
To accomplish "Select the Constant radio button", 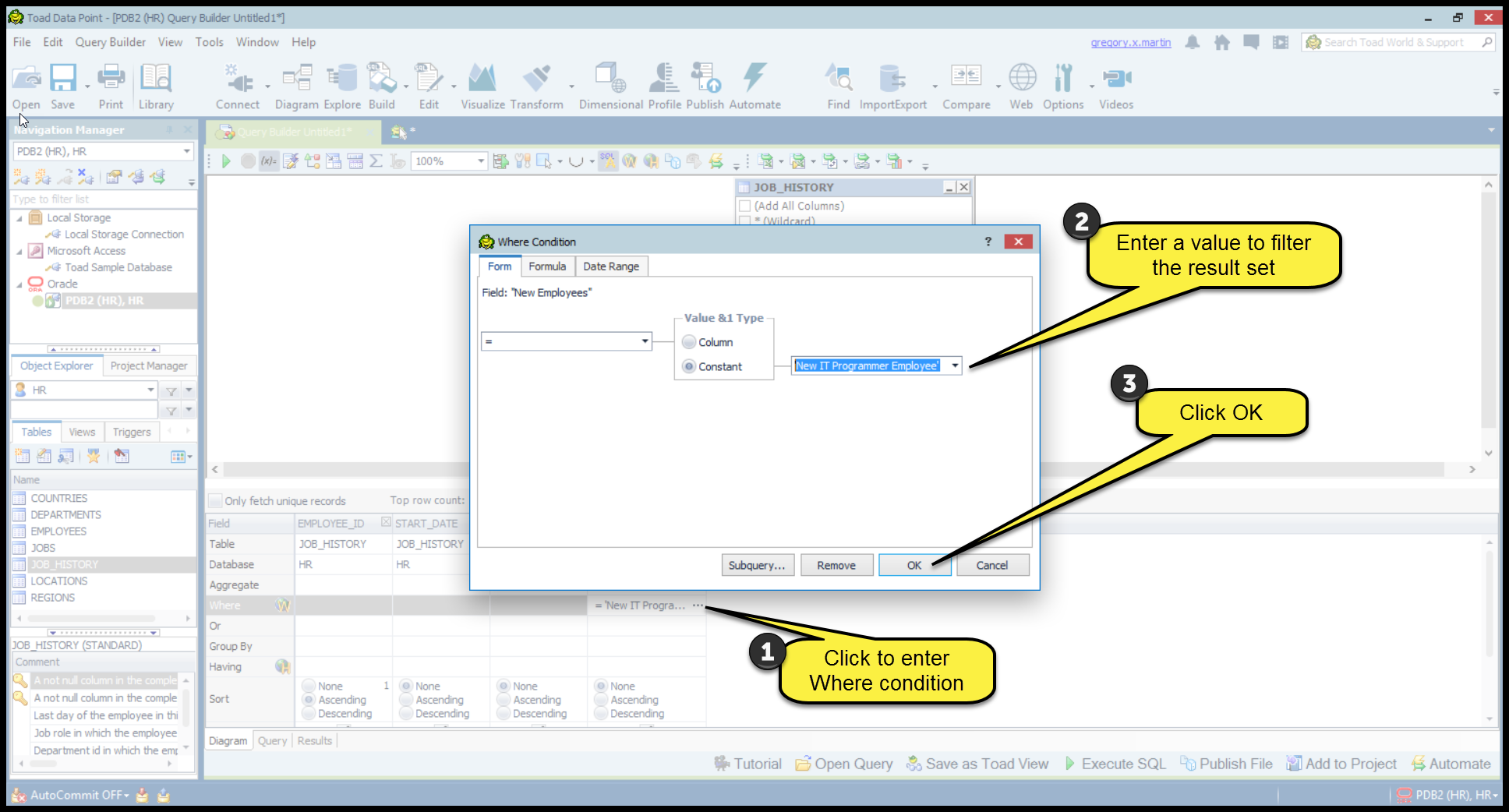I will point(689,366).
